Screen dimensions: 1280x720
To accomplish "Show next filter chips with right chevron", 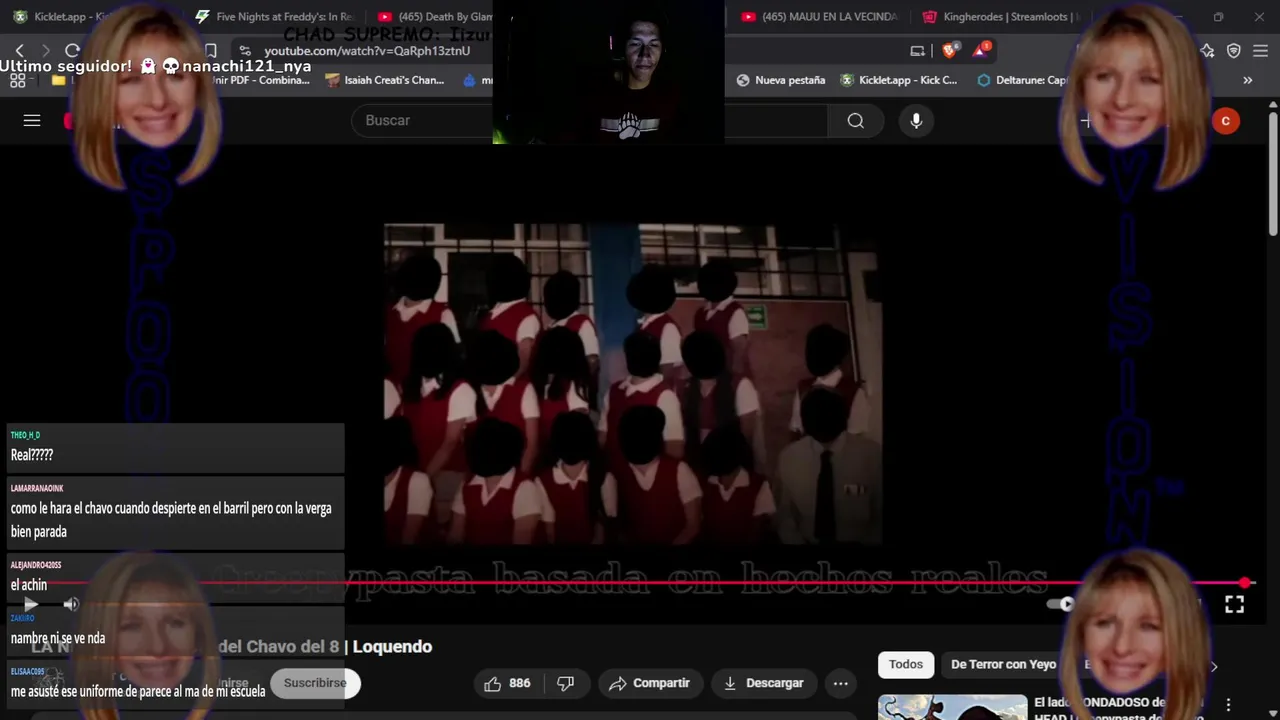I will (x=1214, y=665).
